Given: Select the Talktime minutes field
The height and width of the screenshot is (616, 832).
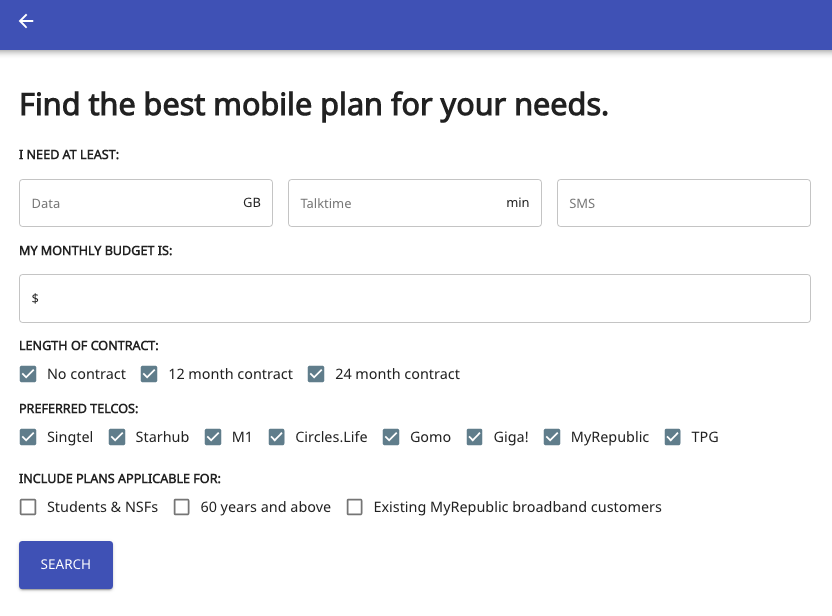Looking at the screenshot, I should 415,202.
